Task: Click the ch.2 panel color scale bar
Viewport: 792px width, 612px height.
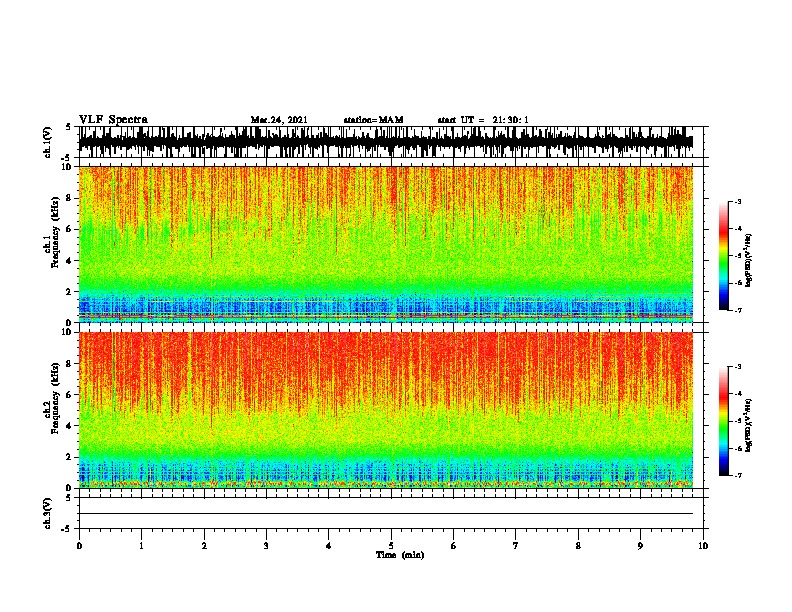Action: (x=724, y=421)
